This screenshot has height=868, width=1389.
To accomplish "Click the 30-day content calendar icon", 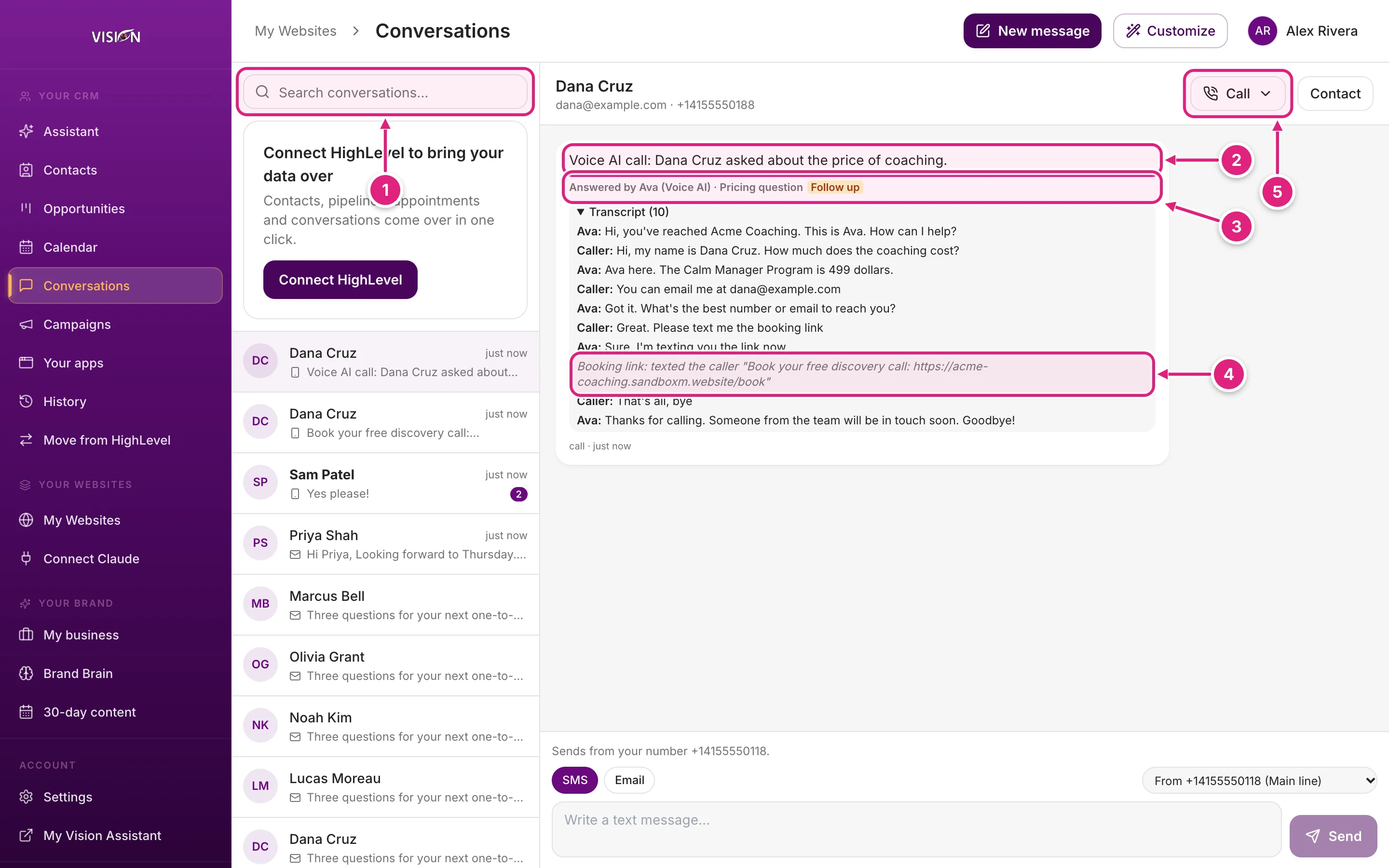I will coord(26,712).
